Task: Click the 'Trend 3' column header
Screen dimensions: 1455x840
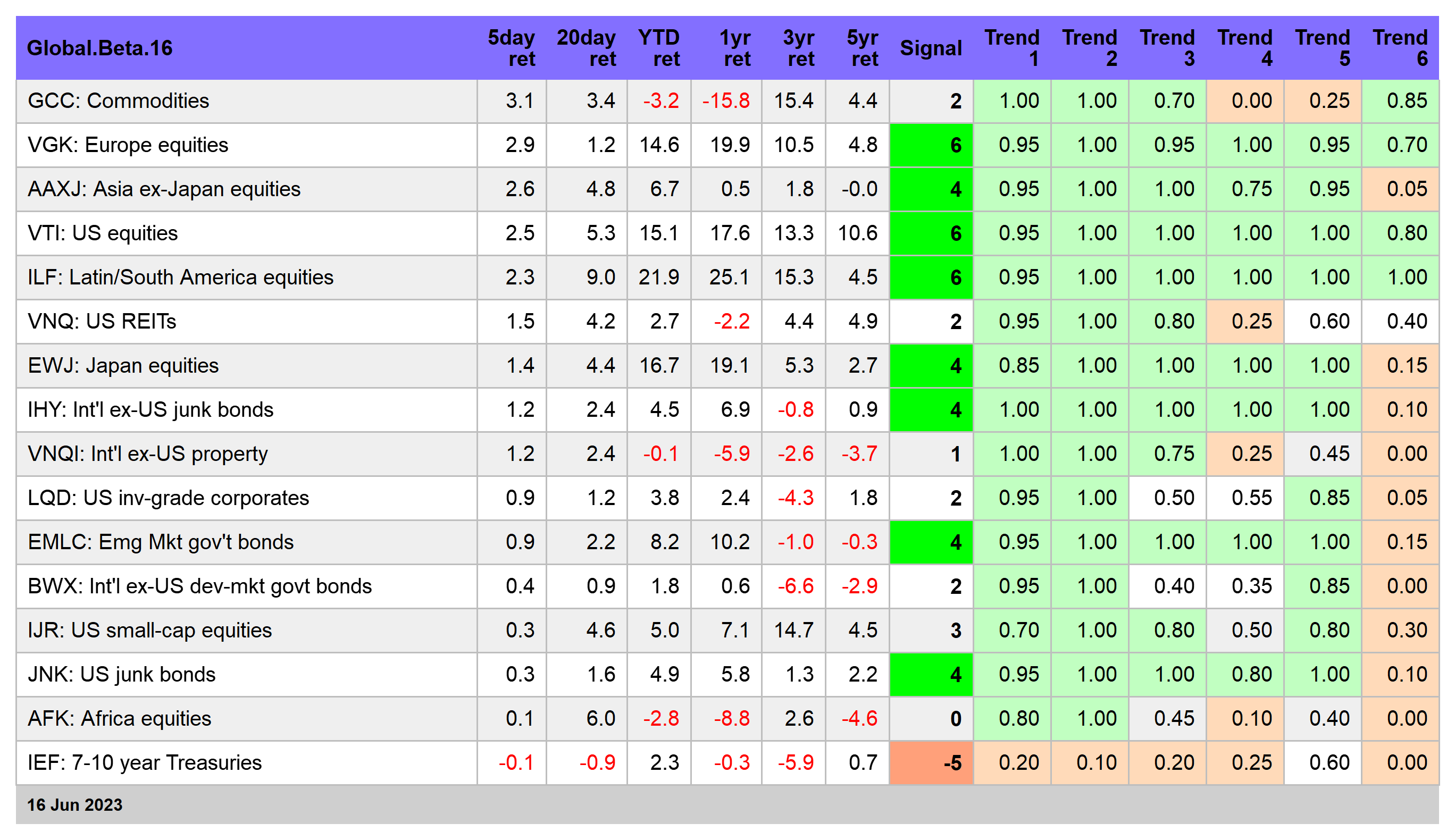Action: pos(1167,48)
